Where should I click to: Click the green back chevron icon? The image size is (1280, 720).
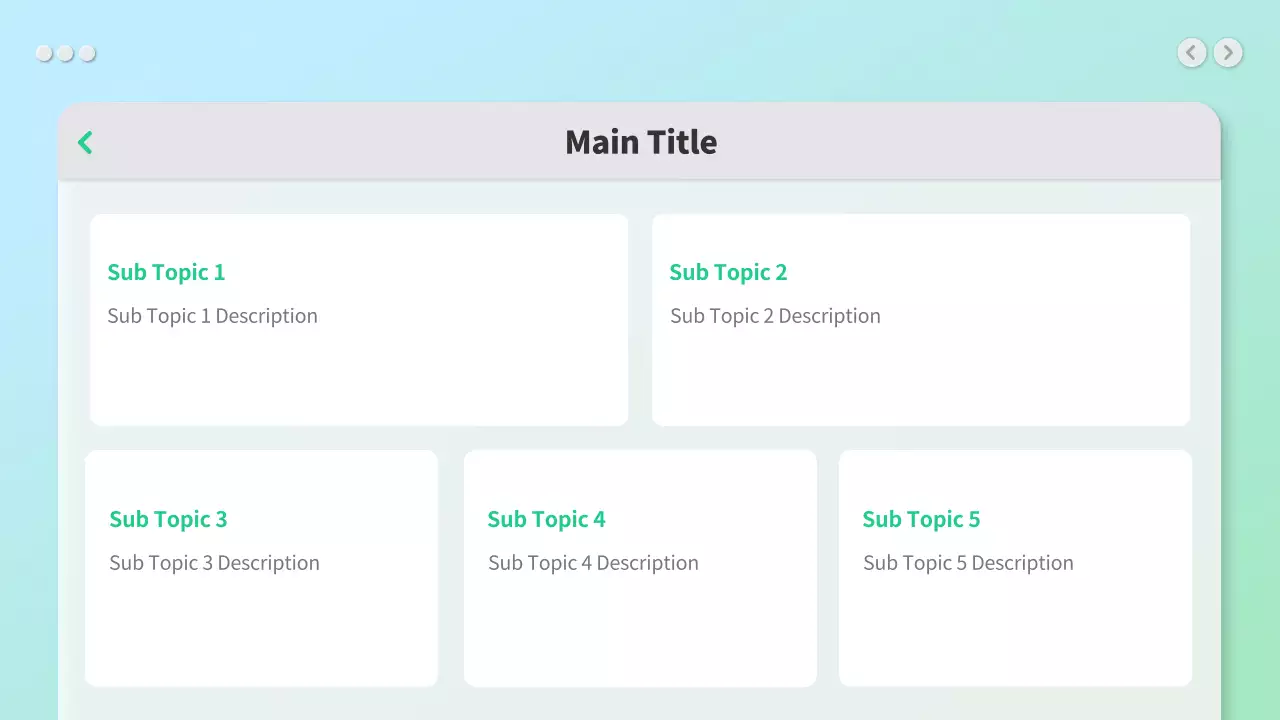click(x=85, y=143)
